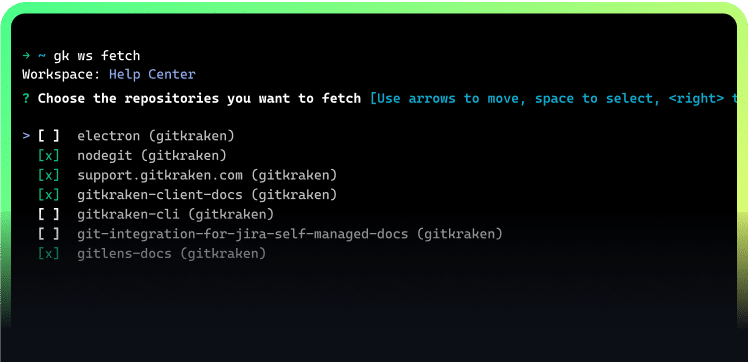Select the nodegit (gitkraken) list entry
Viewport: 748px width, 362px height.
pos(152,155)
